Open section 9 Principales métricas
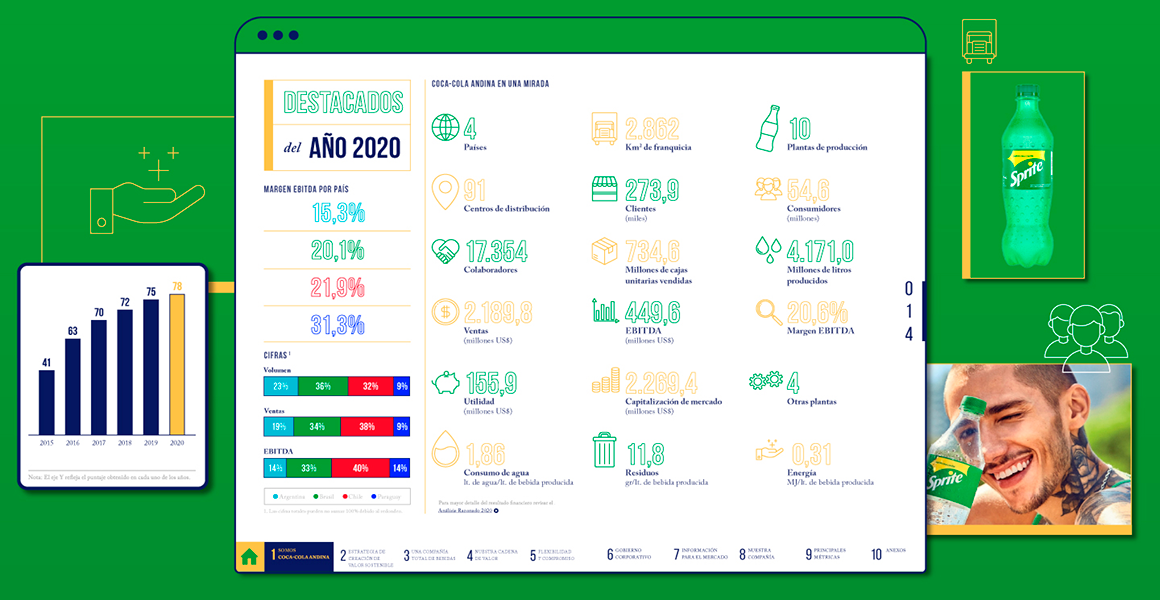This screenshot has width=1160, height=600. point(826,555)
